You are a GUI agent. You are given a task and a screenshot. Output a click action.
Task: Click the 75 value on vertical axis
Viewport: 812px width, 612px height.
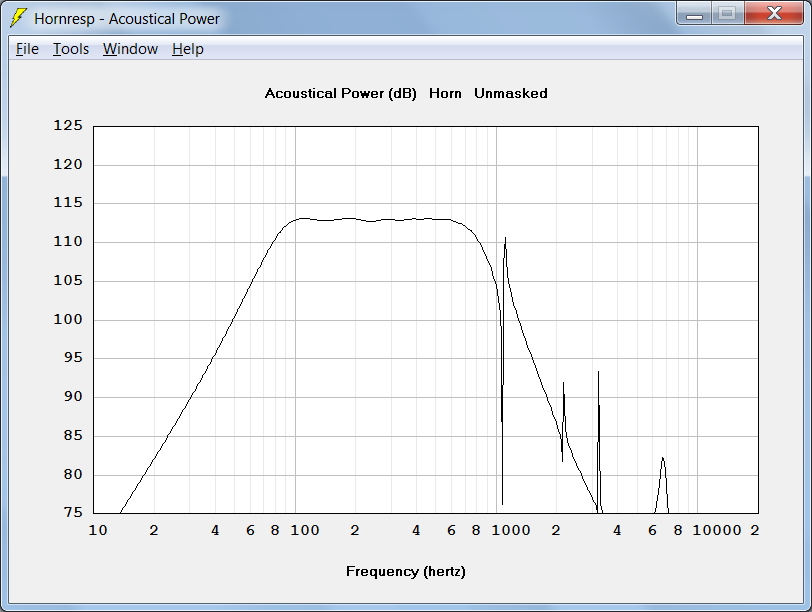[x=73, y=512]
